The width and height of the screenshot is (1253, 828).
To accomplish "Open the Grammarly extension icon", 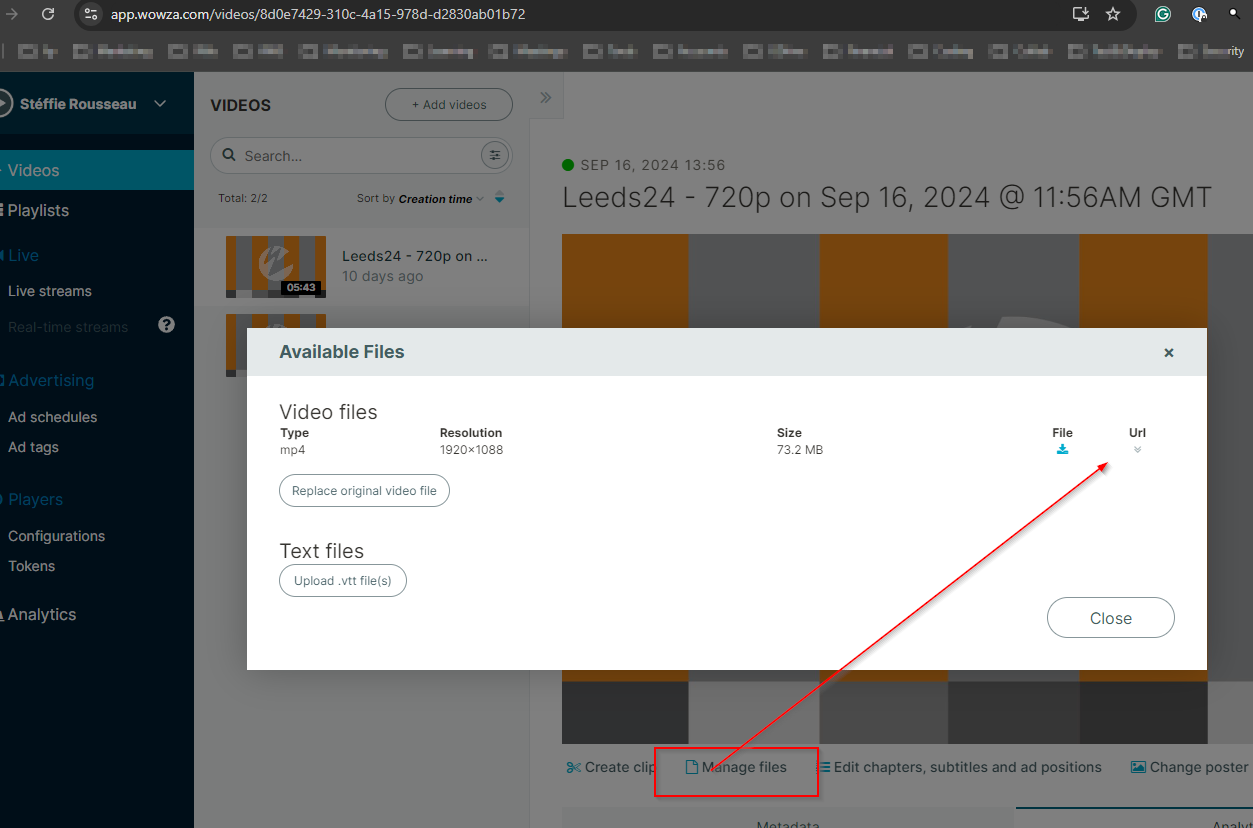I will pos(1162,16).
